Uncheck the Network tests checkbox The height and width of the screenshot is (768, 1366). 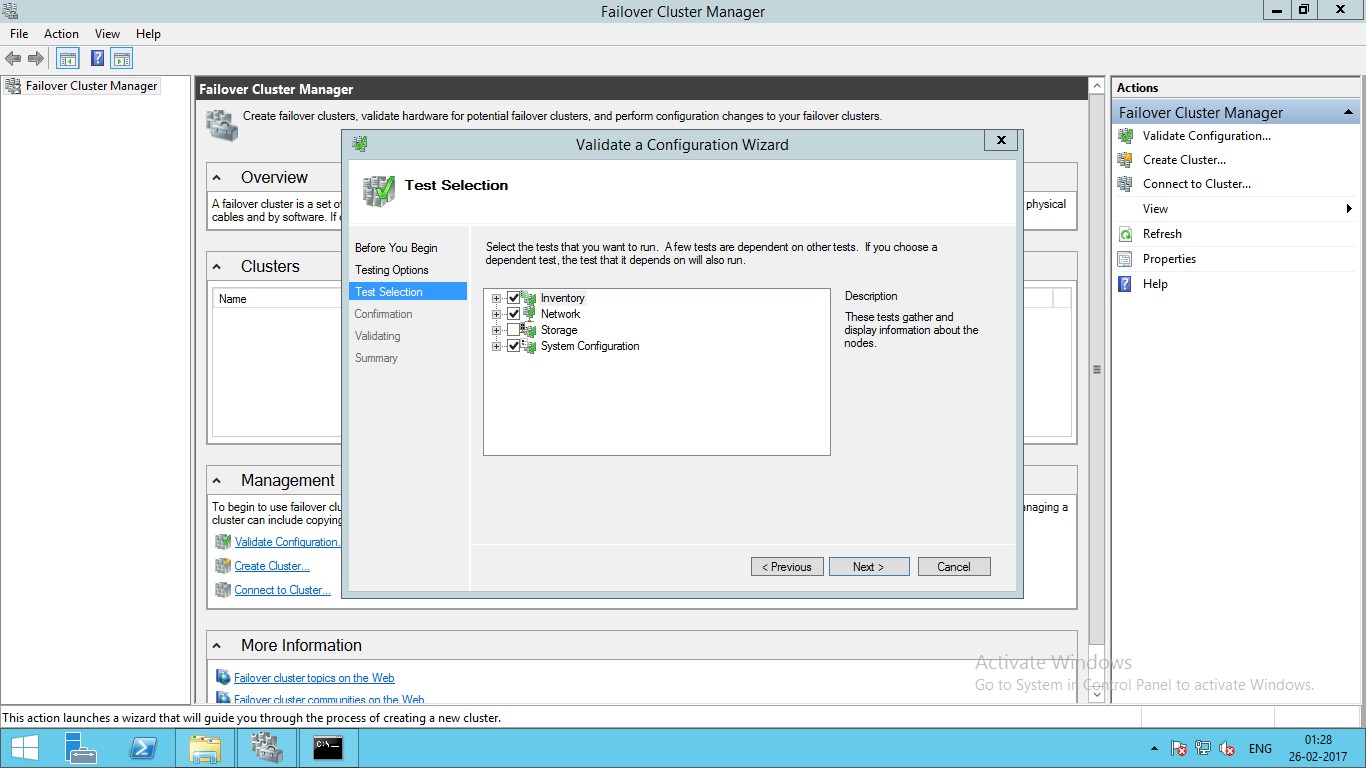[514, 314]
